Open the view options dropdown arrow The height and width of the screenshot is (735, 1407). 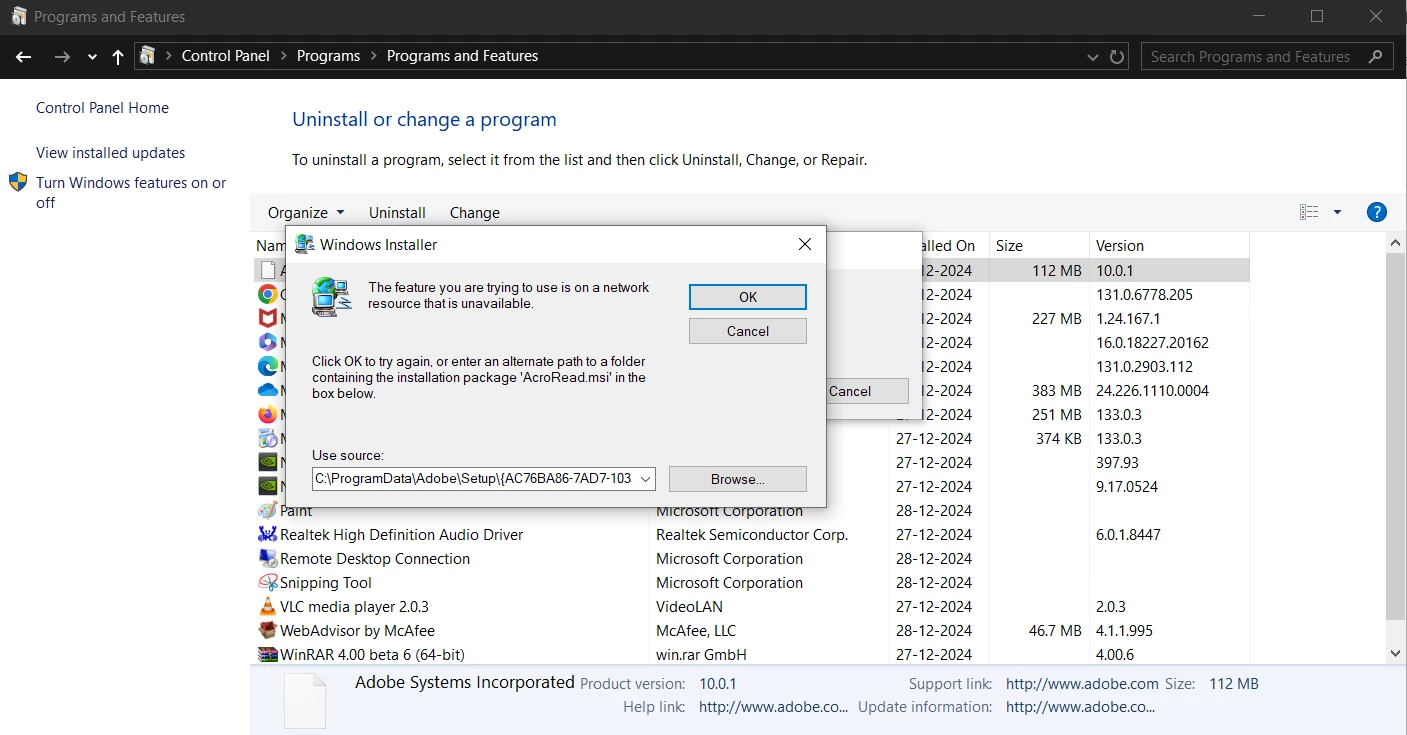tap(1337, 212)
